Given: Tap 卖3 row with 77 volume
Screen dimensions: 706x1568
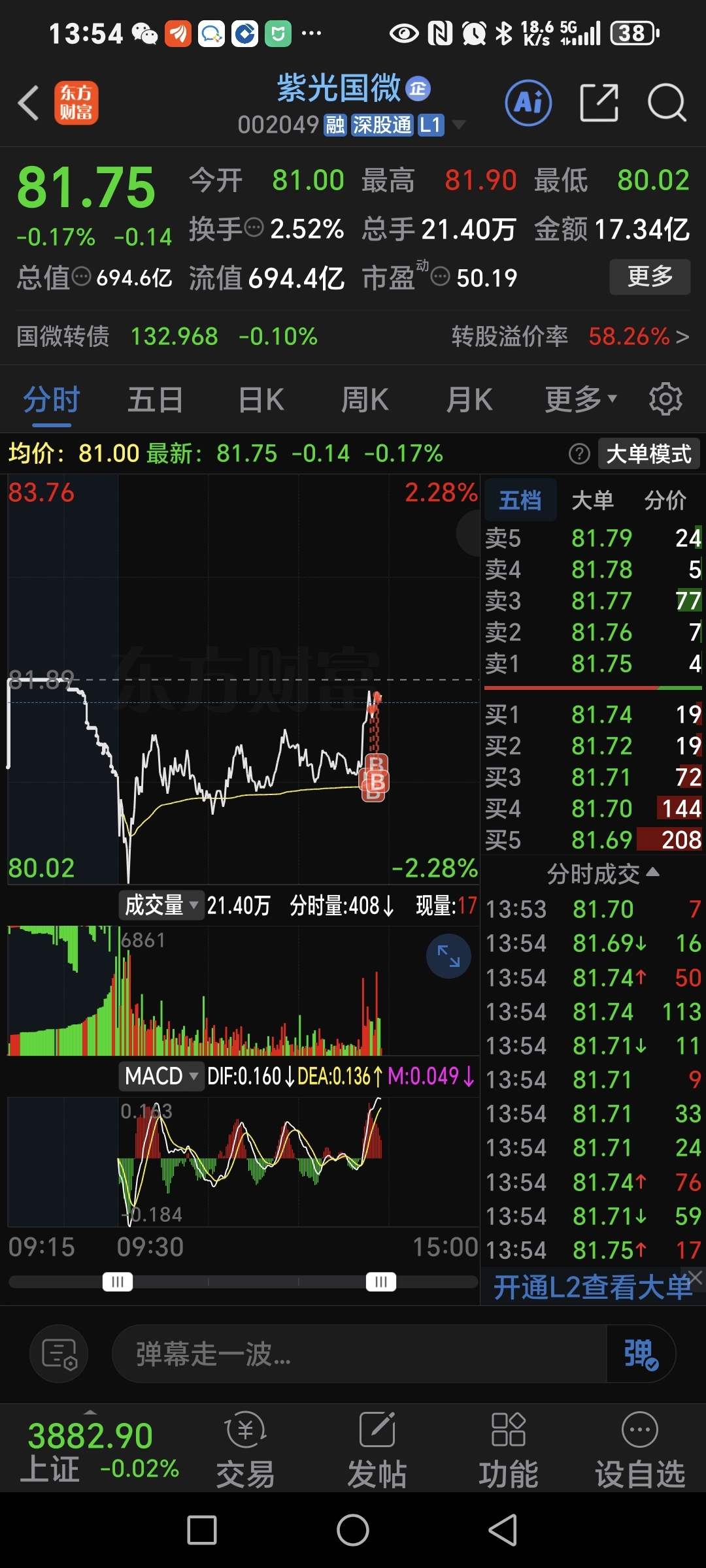Looking at the screenshot, I should tap(594, 601).
